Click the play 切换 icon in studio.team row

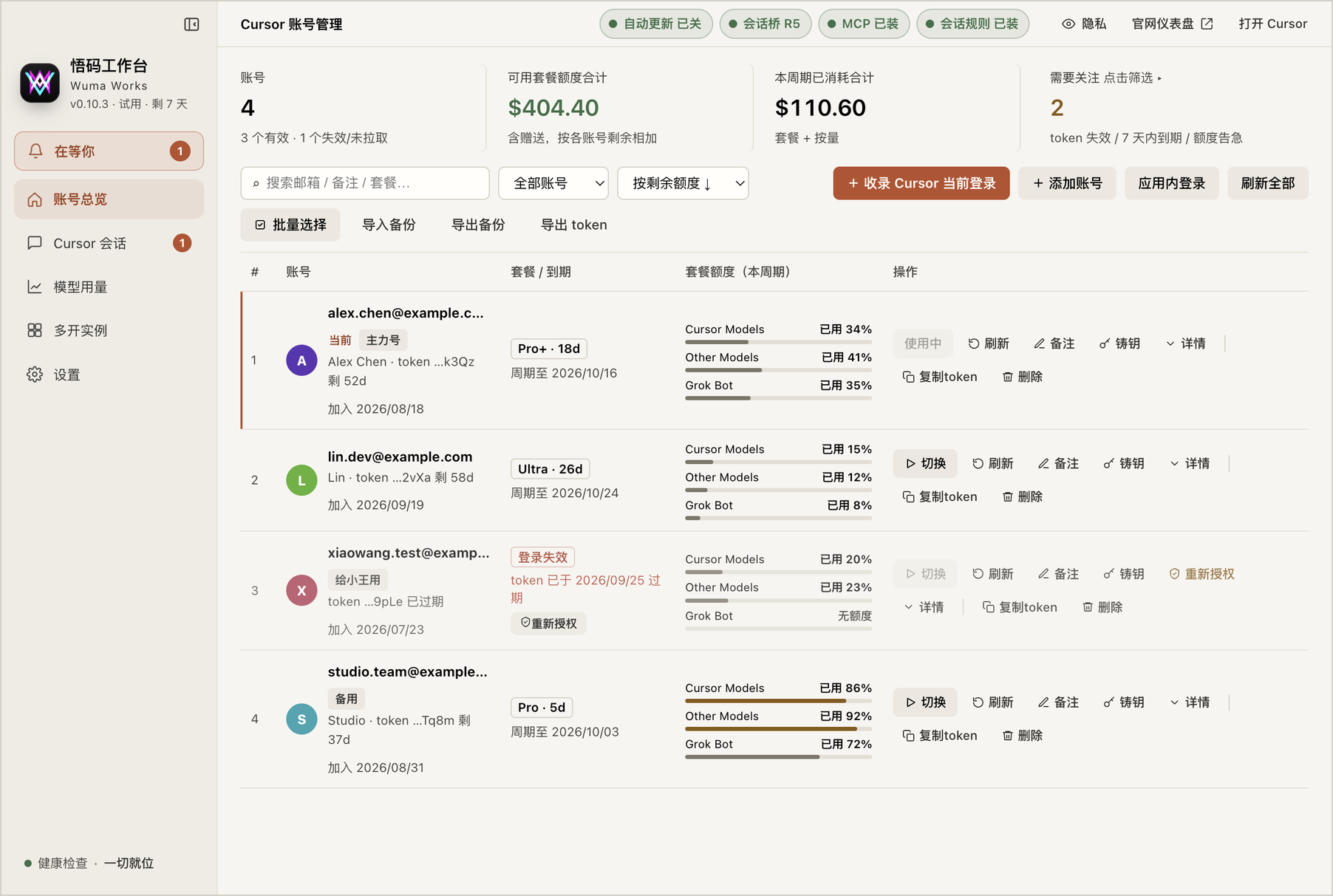[x=910, y=702]
